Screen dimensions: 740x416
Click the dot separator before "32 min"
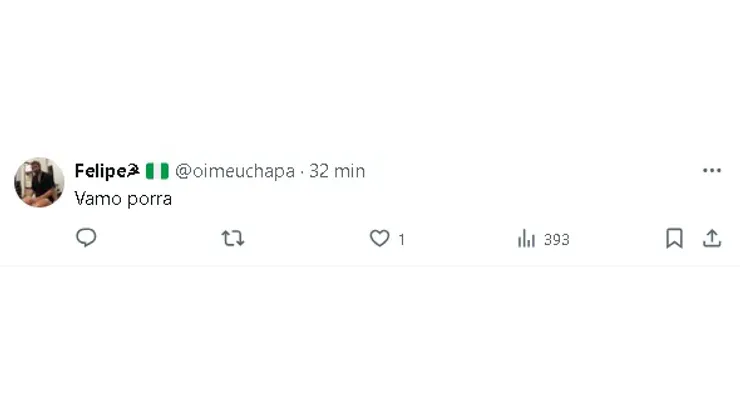point(302,171)
